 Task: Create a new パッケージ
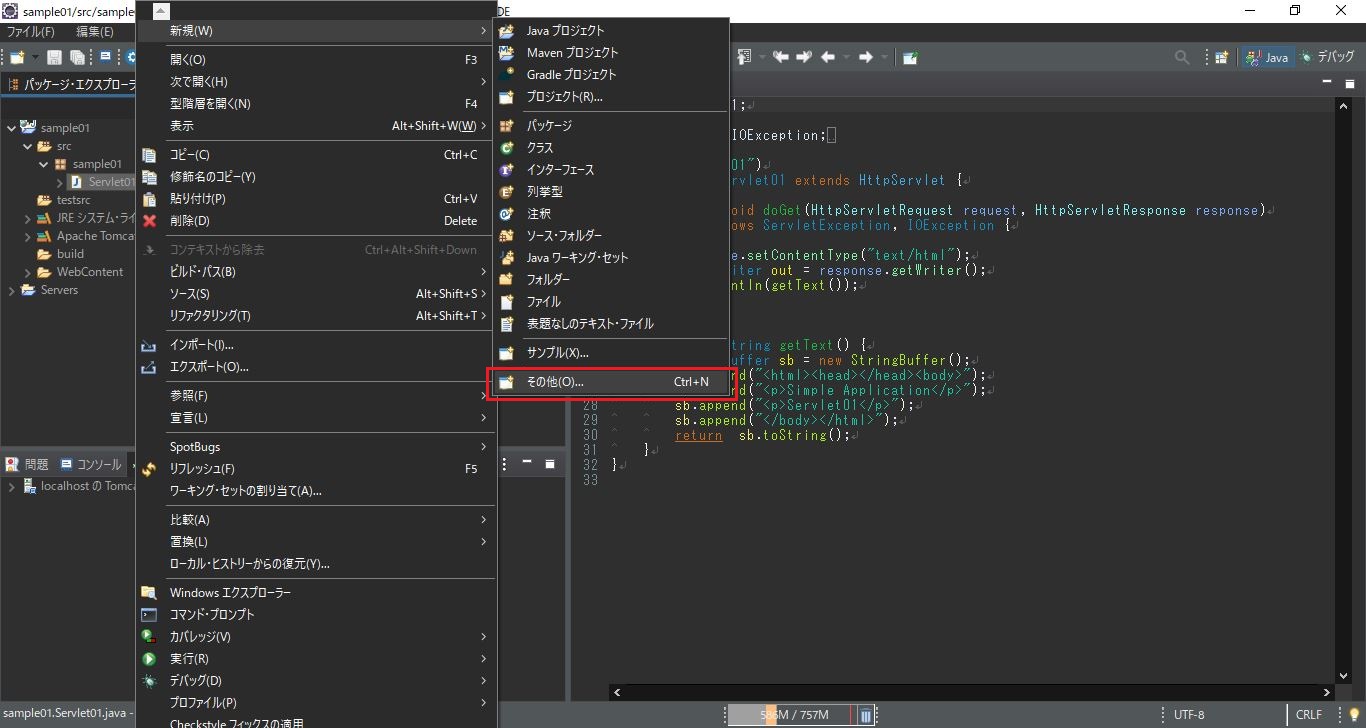click(614, 126)
